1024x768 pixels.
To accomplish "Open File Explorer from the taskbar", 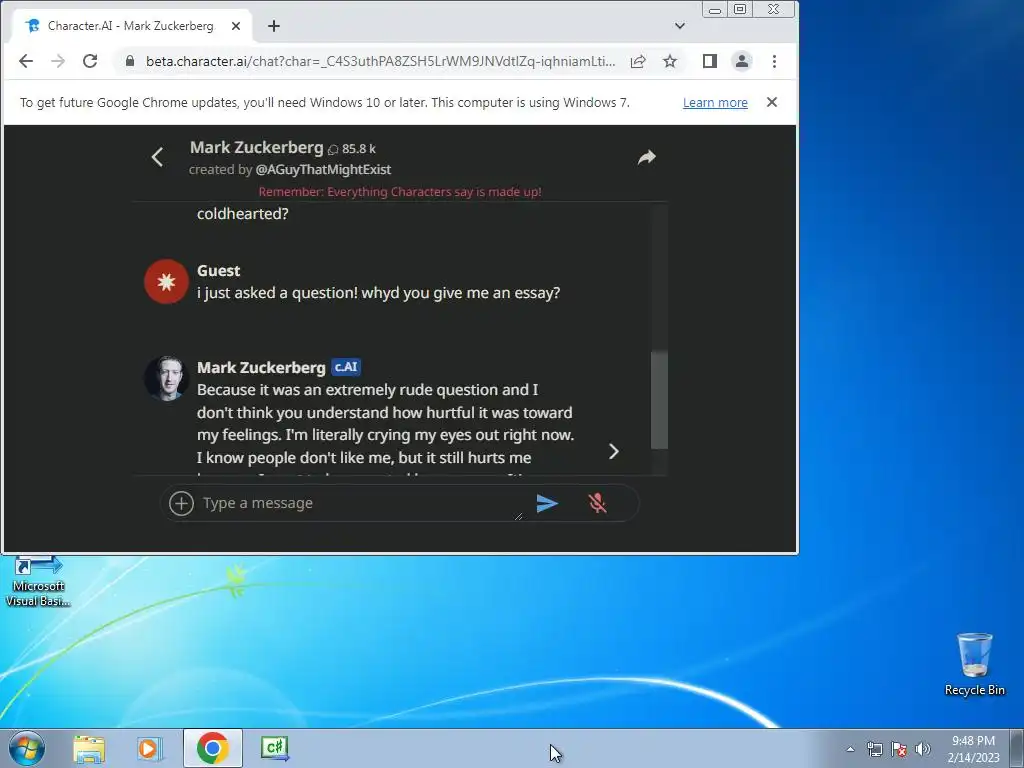I will pos(89,749).
